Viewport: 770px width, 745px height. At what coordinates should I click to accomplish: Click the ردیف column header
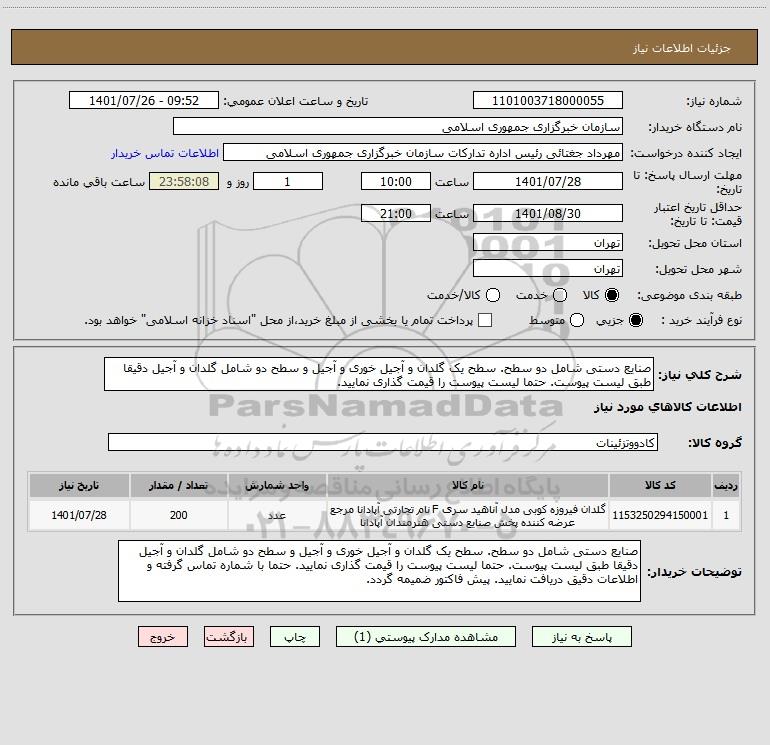(726, 485)
